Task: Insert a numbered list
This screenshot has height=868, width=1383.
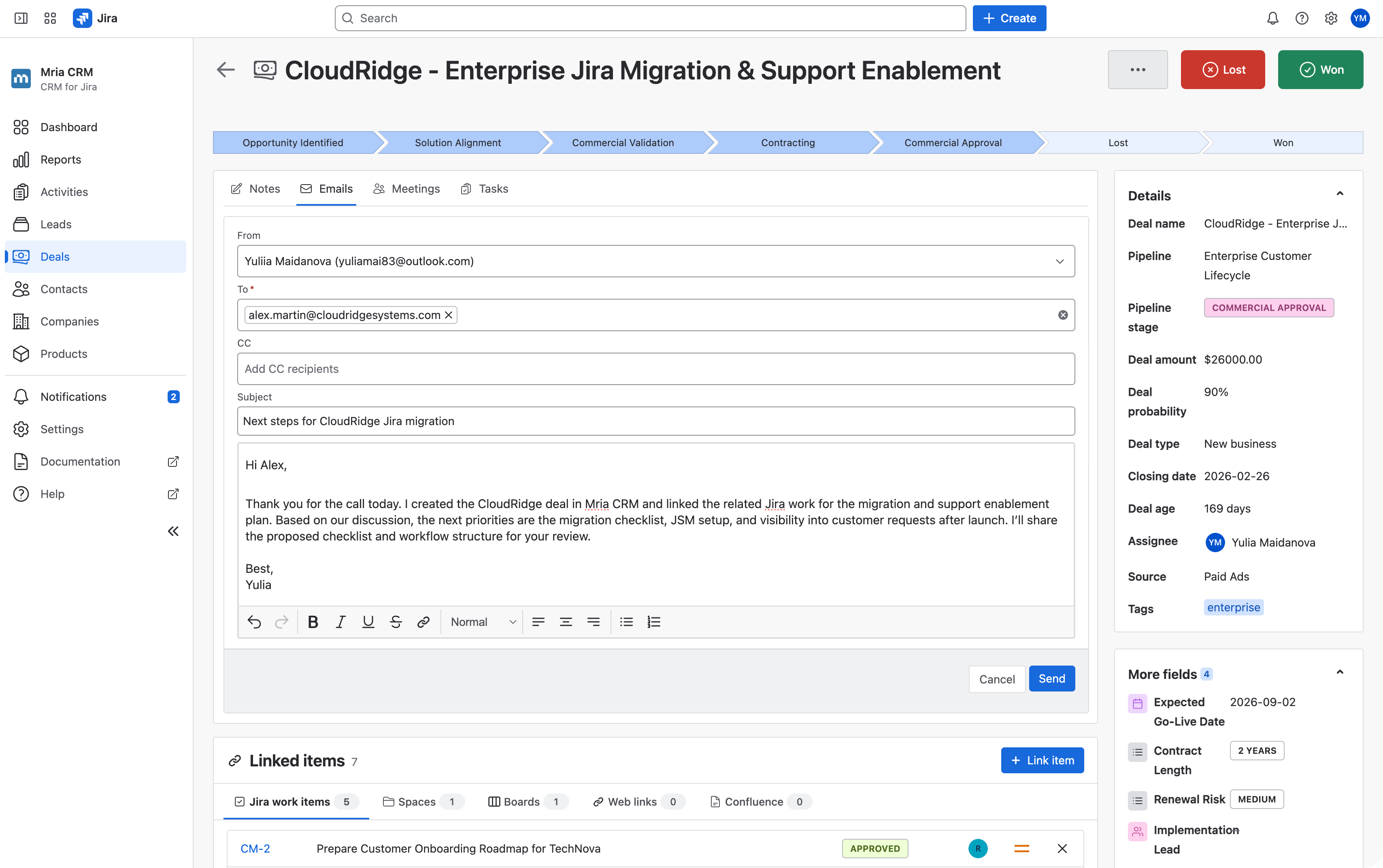Action: (x=654, y=622)
